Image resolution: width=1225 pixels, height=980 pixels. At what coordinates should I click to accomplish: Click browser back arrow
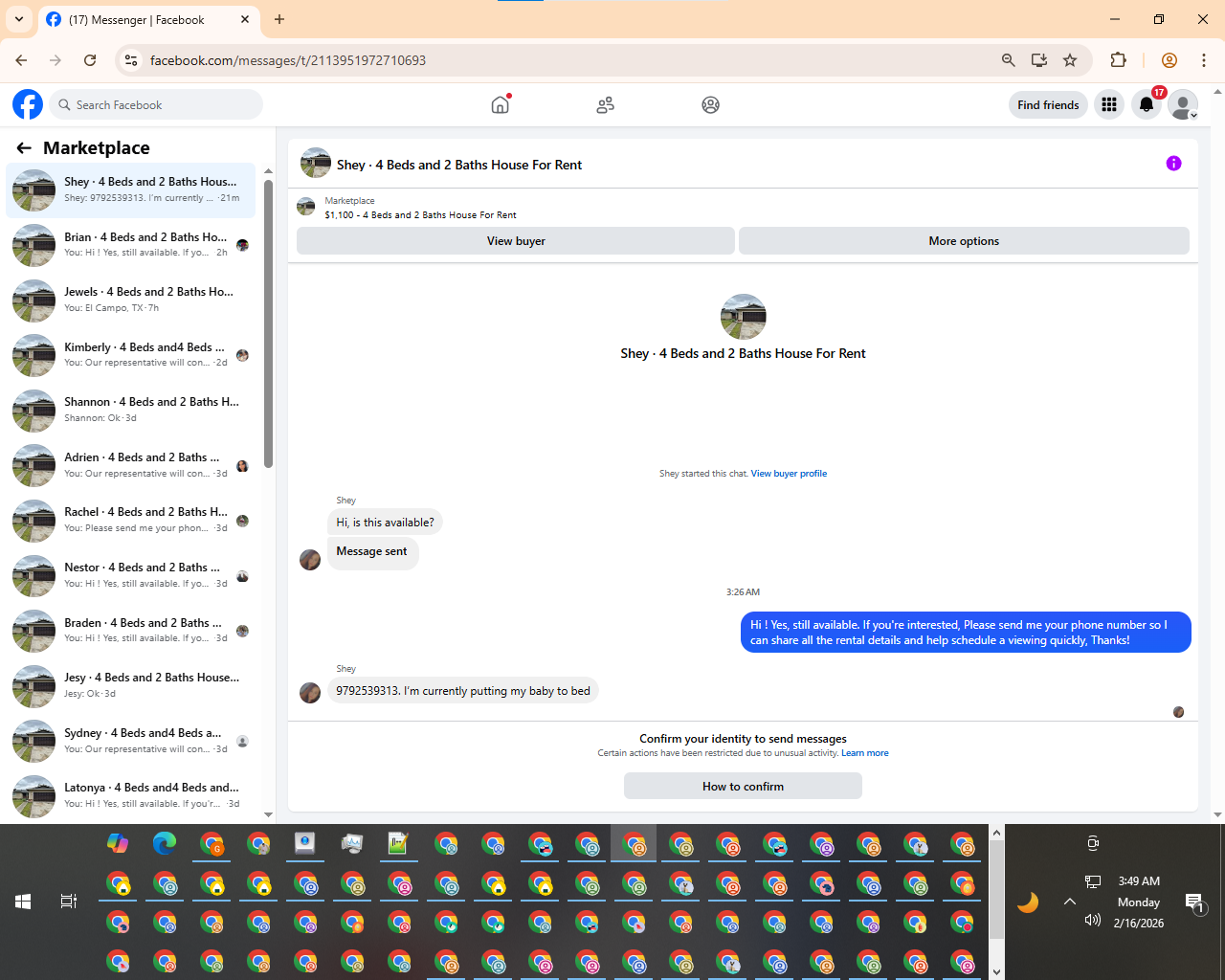point(21,60)
